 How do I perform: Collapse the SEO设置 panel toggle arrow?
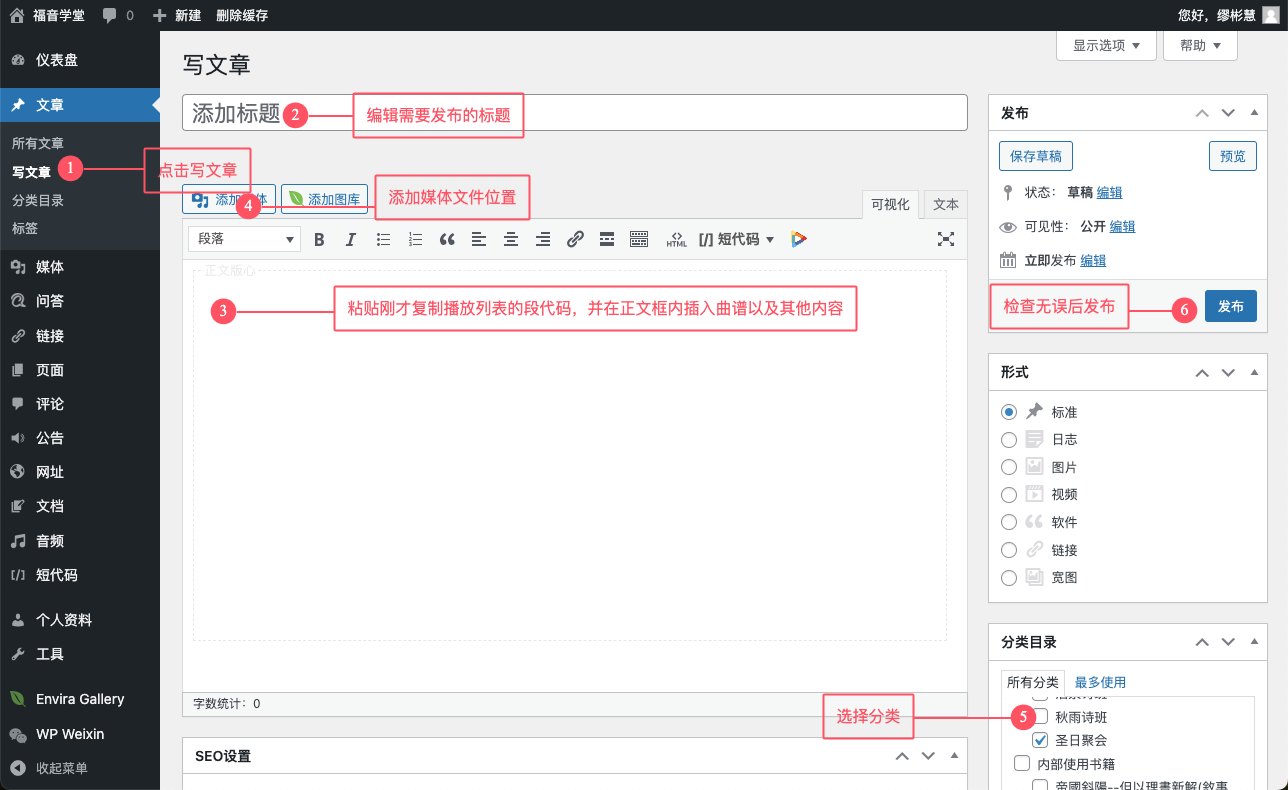[x=954, y=756]
